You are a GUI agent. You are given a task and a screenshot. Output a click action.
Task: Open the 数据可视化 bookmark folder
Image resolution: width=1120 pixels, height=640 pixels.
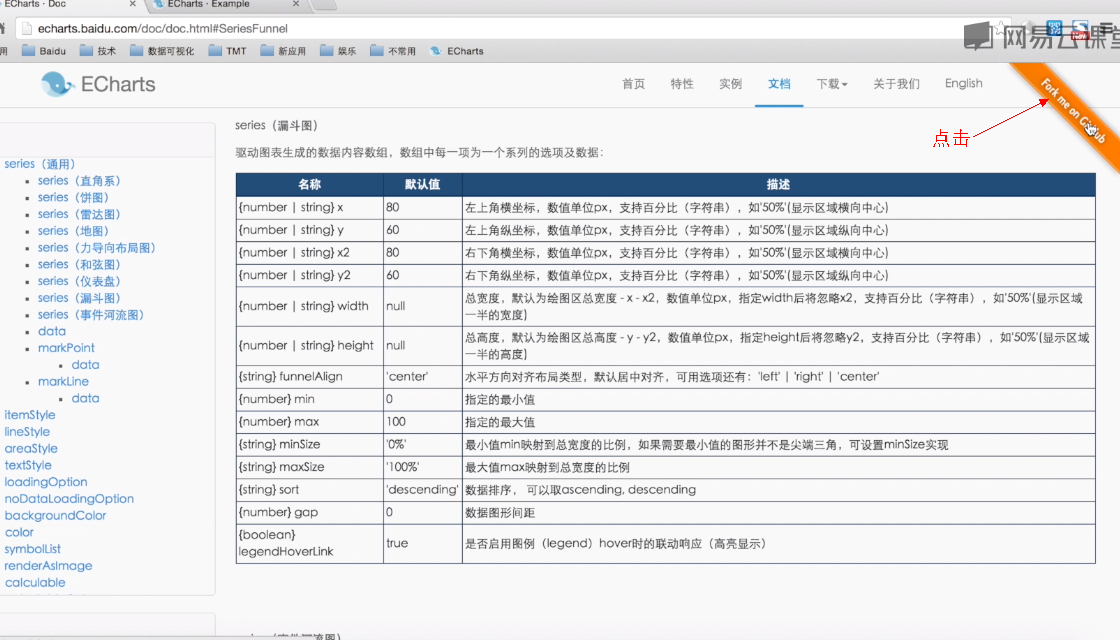point(162,51)
